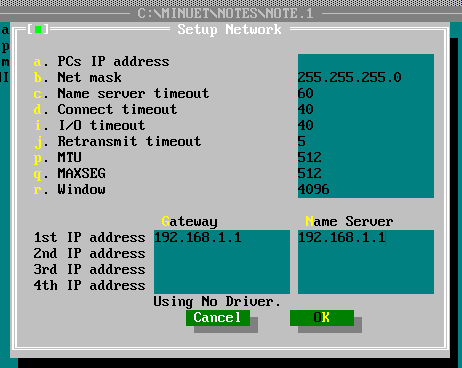Select the 3rd Name Server IP field
The image size is (462, 368).
tap(366, 270)
